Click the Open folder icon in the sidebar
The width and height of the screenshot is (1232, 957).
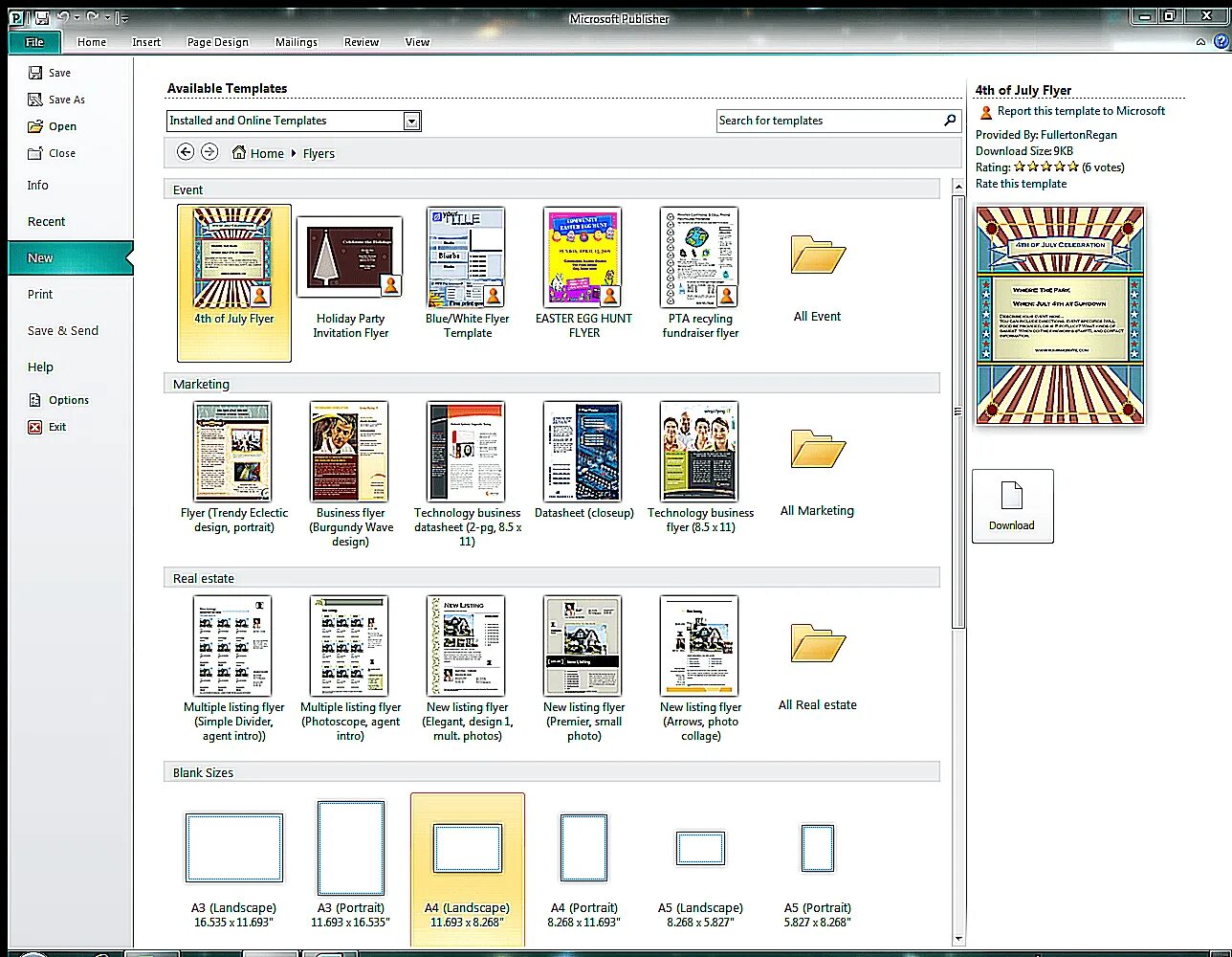tap(35, 126)
